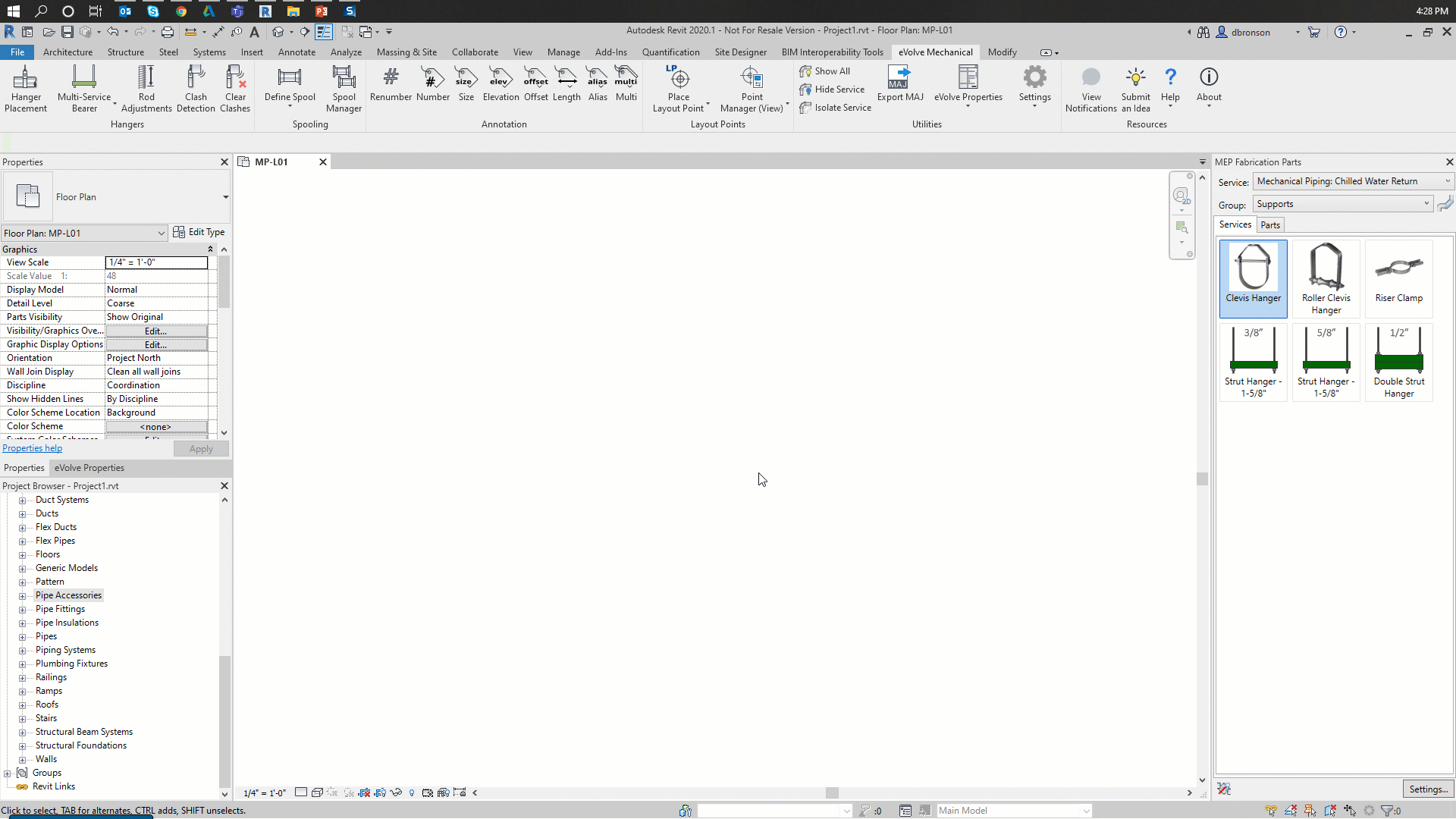Select the Elevation tag tool
The width and height of the screenshot is (1456, 819).
[x=500, y=83]
